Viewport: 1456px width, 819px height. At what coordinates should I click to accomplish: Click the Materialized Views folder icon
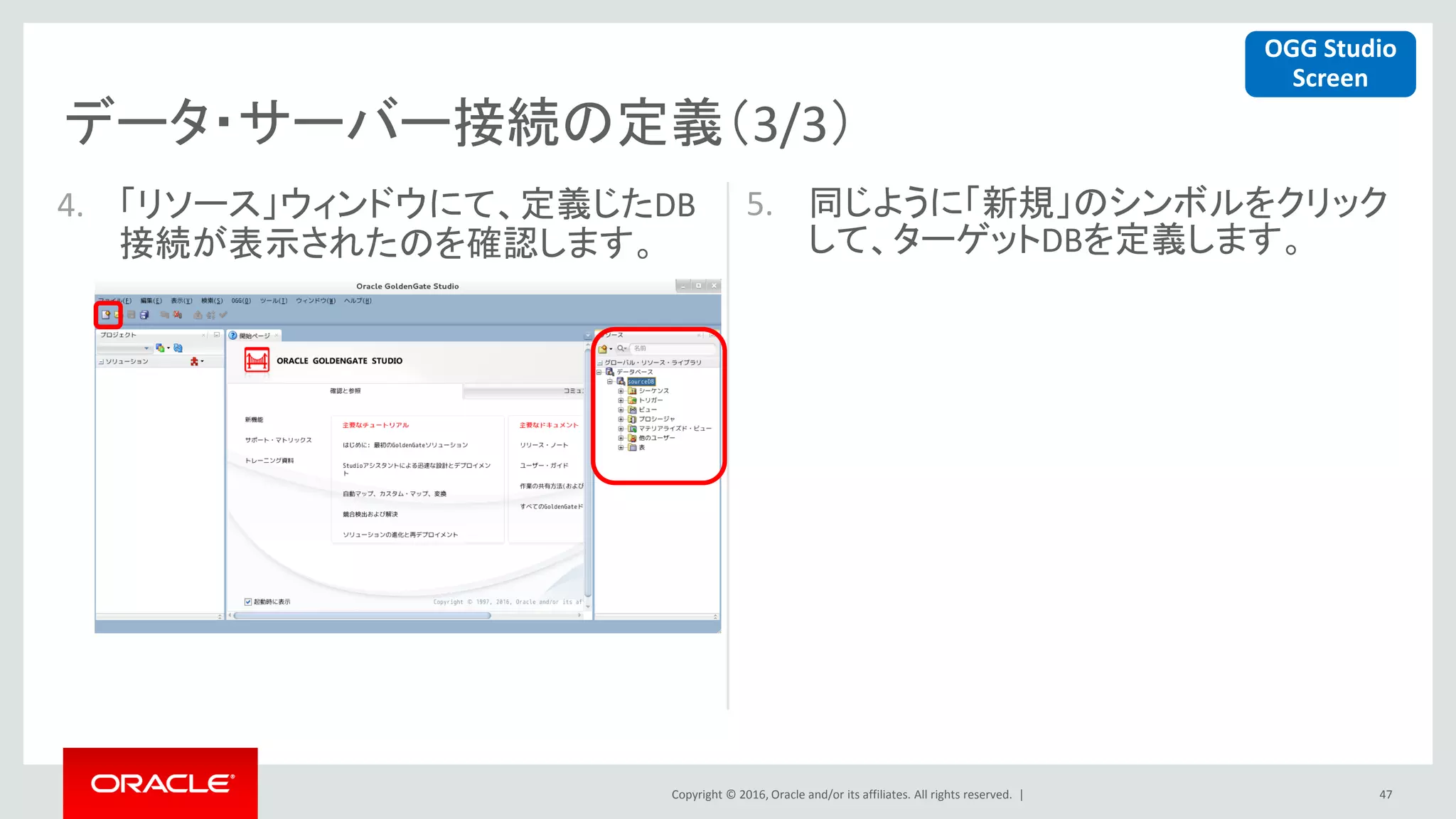632,429
